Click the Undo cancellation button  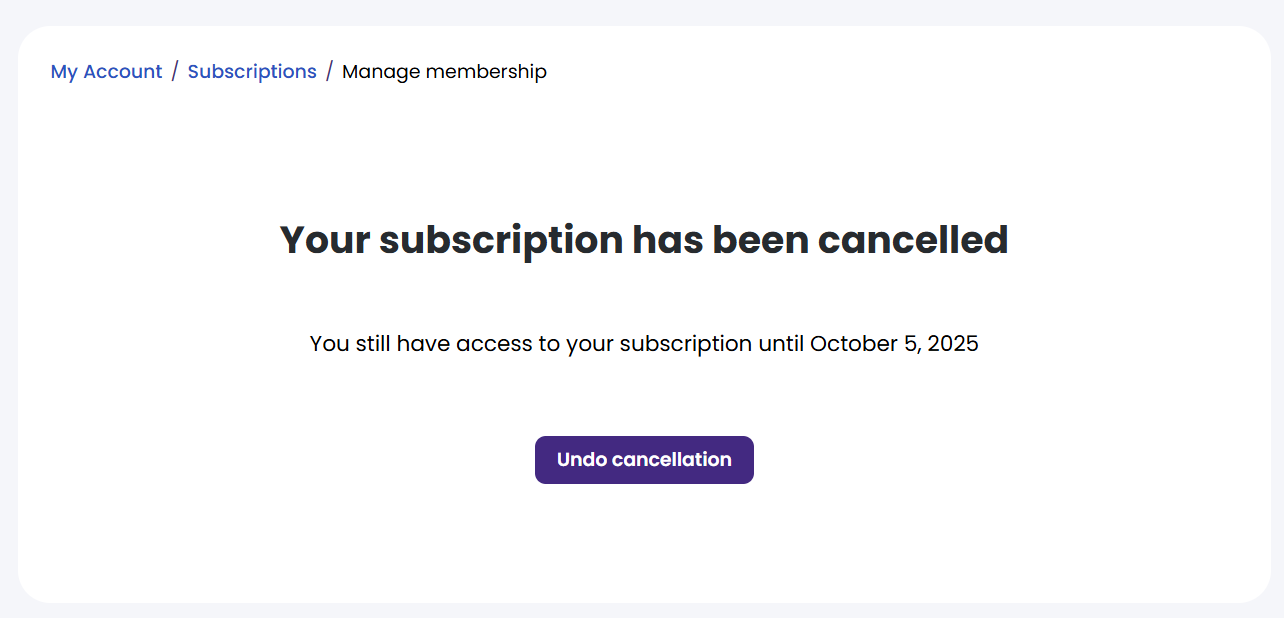[x=644, y=460]
